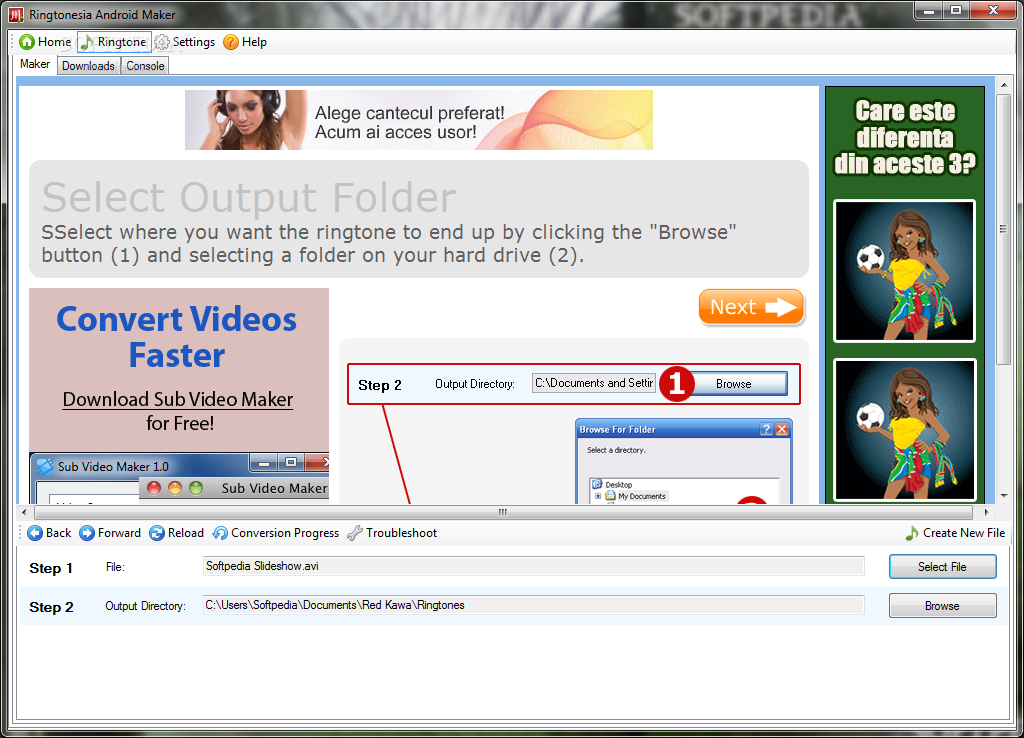The width and height of the screenshot is (1024, 738).
Task: Switch to the Downloads tab
Action: click(88, 66)
